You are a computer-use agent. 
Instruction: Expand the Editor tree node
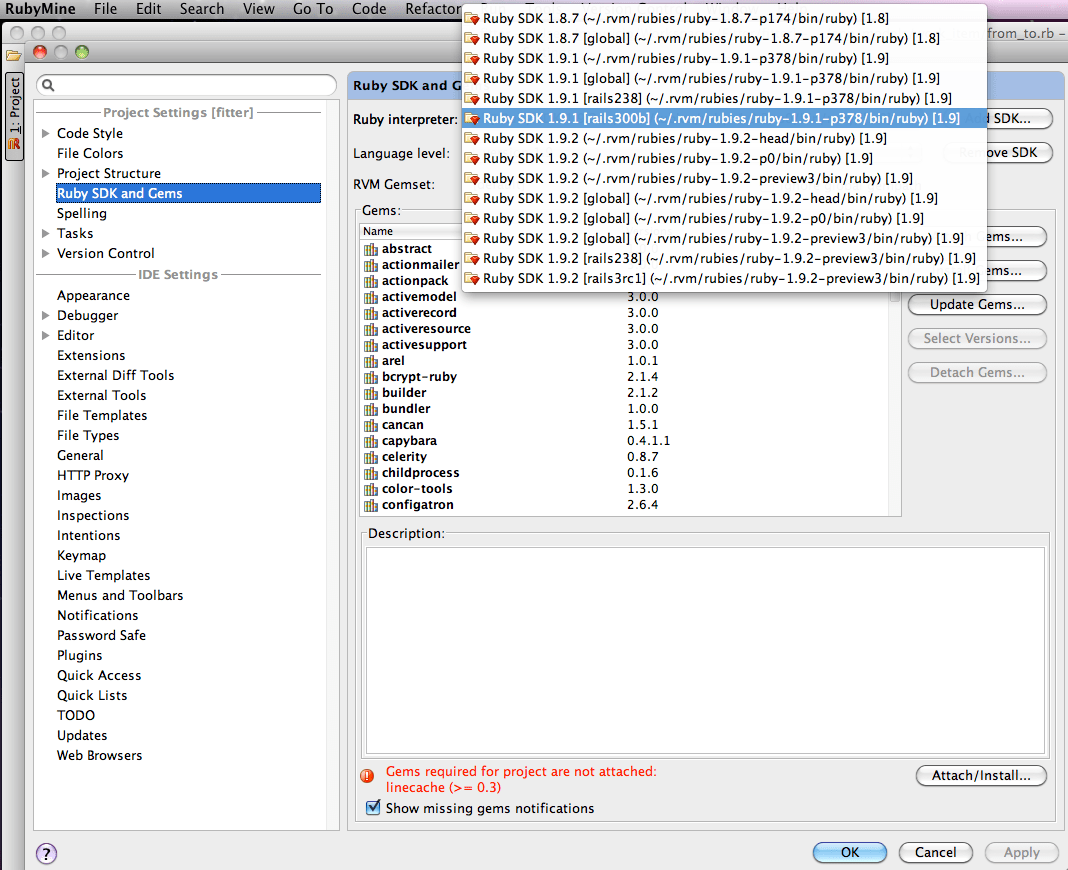pyautogui.click(x=46, y=335)
